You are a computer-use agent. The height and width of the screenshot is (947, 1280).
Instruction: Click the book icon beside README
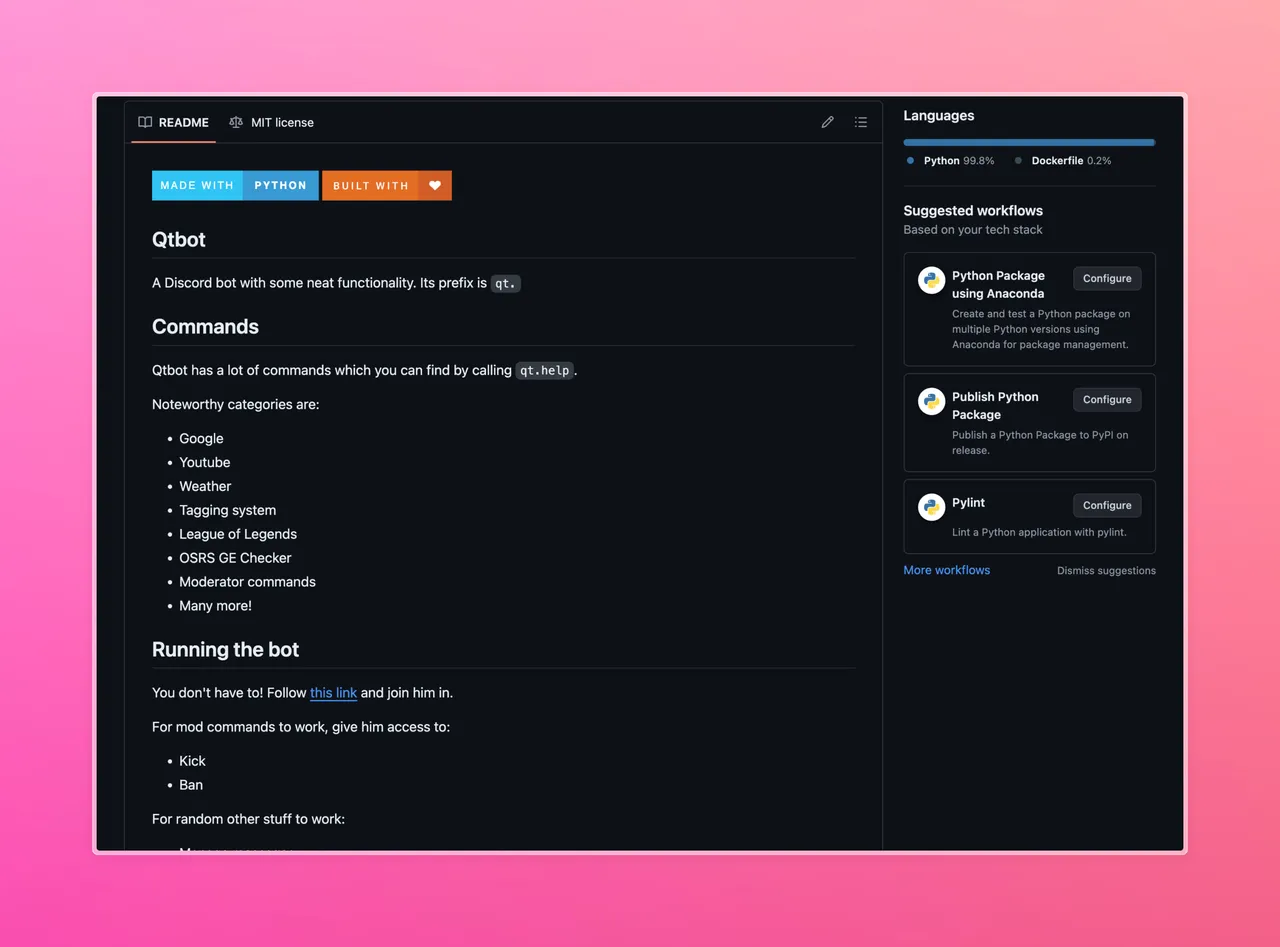click(x=145, y=122)
